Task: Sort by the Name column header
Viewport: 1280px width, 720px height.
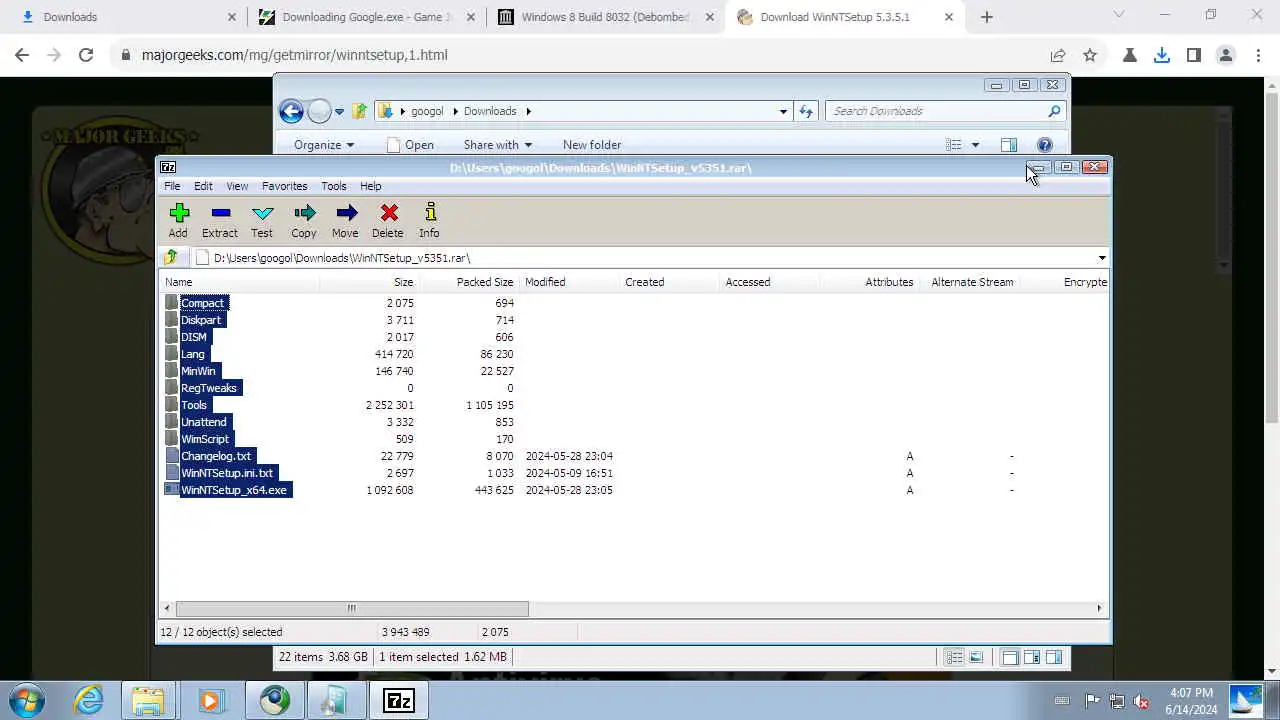Action: coord(240,282)
